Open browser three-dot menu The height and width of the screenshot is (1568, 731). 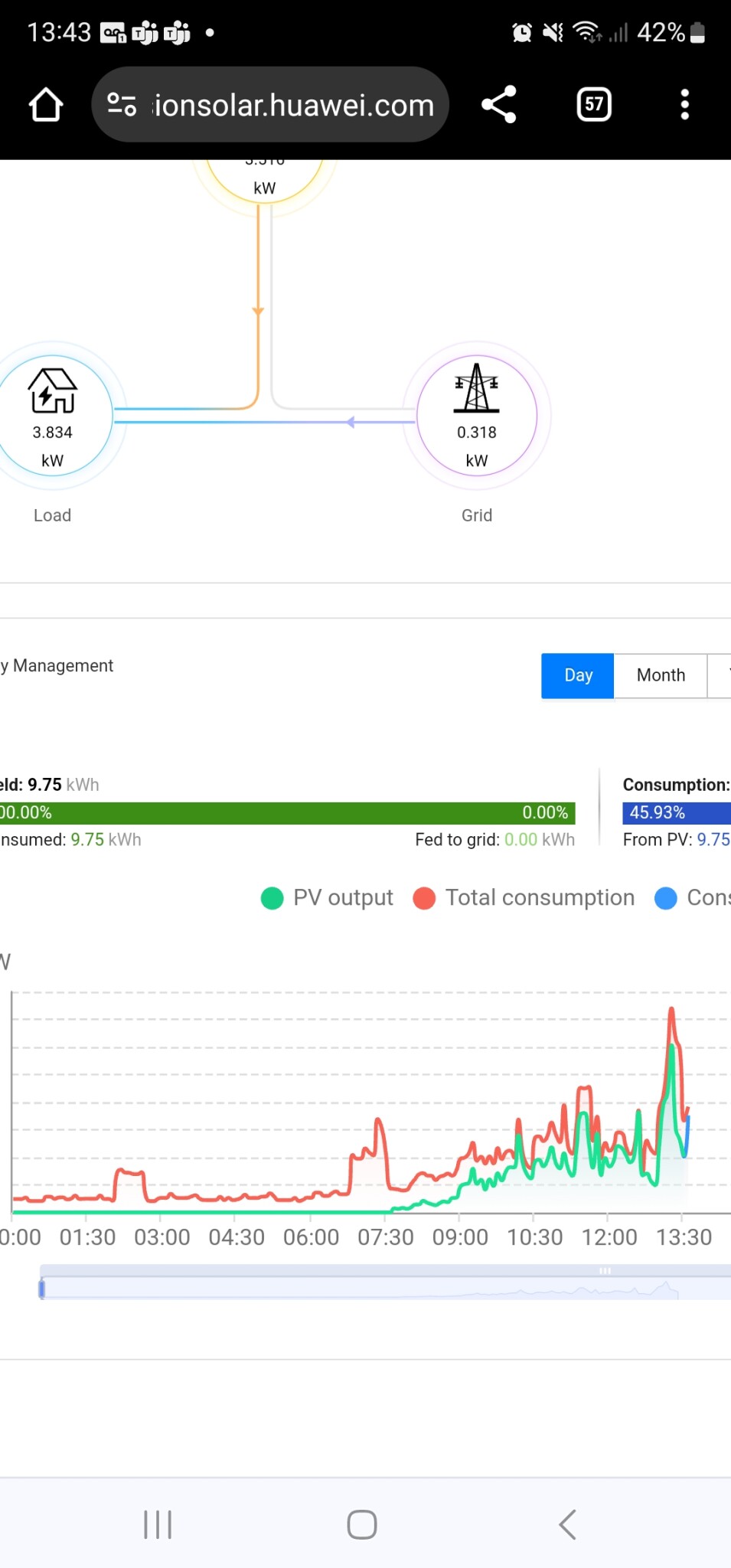(684, 105)
